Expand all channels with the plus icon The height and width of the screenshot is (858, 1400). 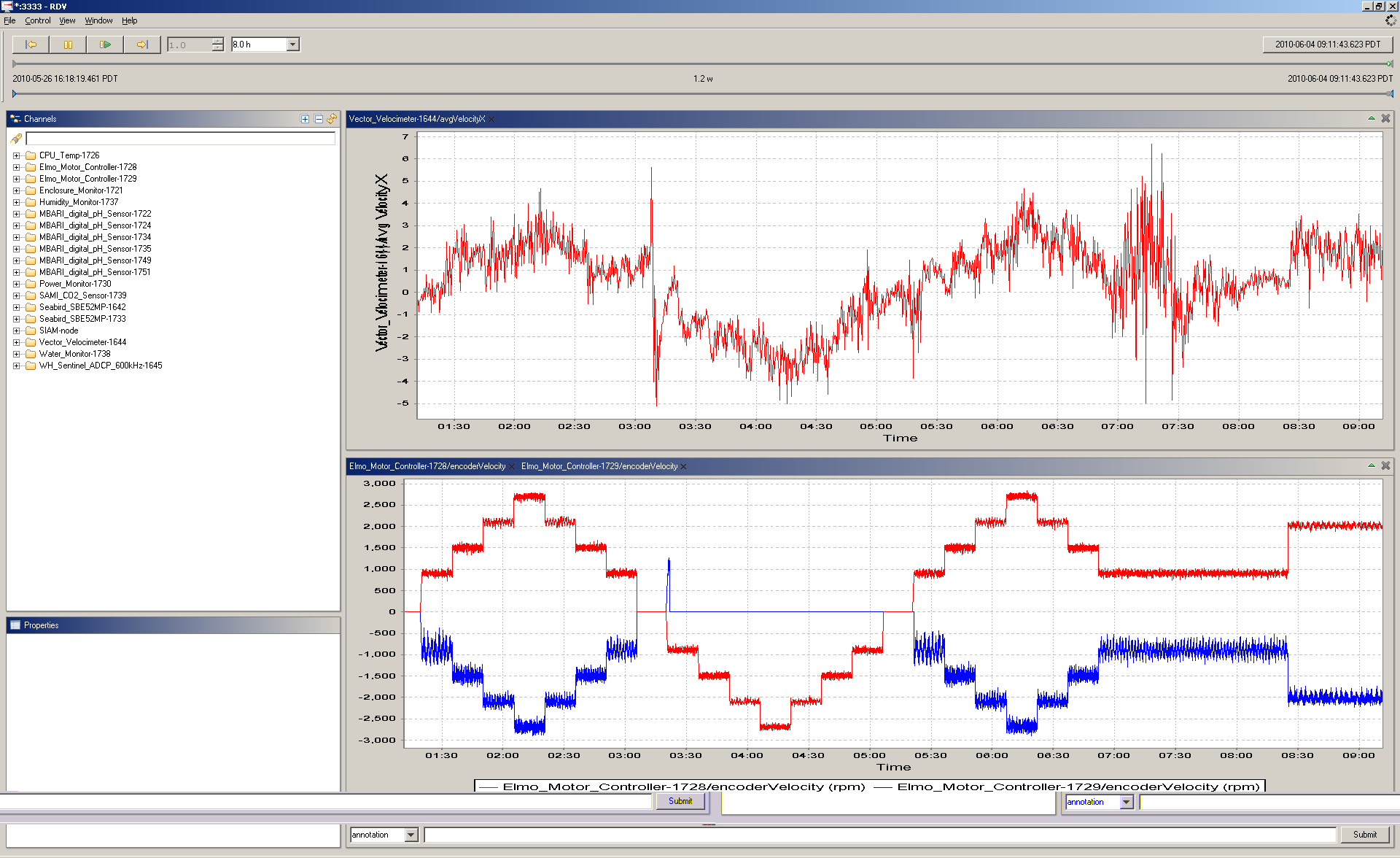305,119
